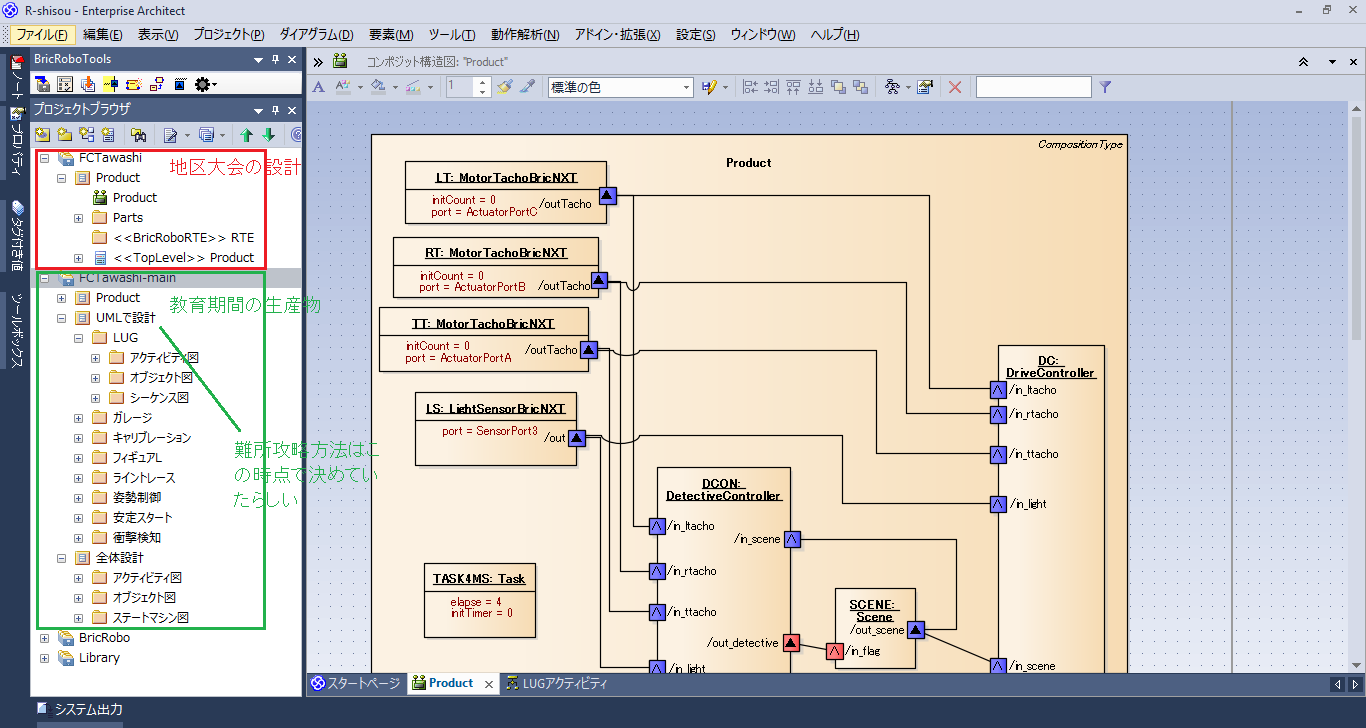
Task: Click the checklist icon in BricRoboTools toolbar
Action: 65,84
